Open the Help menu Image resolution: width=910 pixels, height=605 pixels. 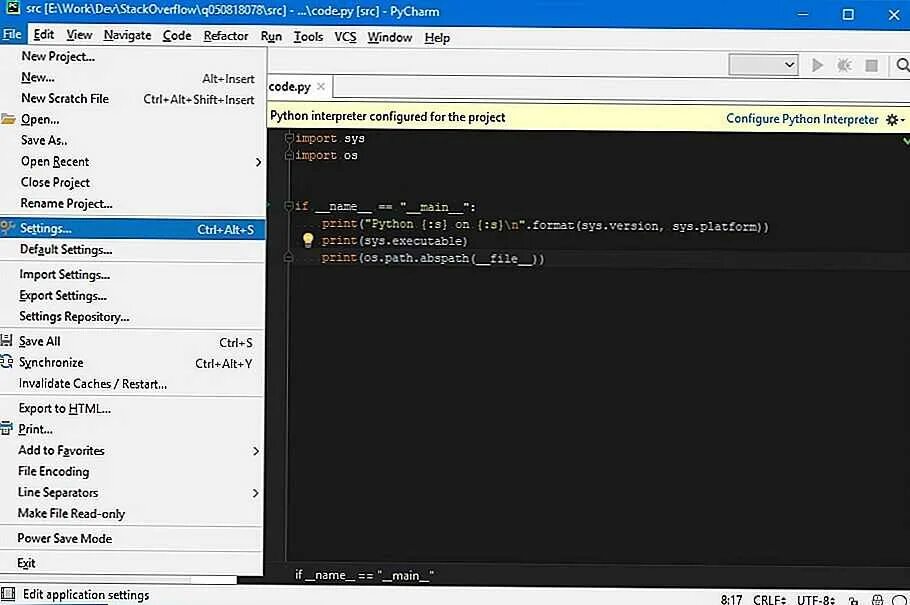(x=437, y=38)
